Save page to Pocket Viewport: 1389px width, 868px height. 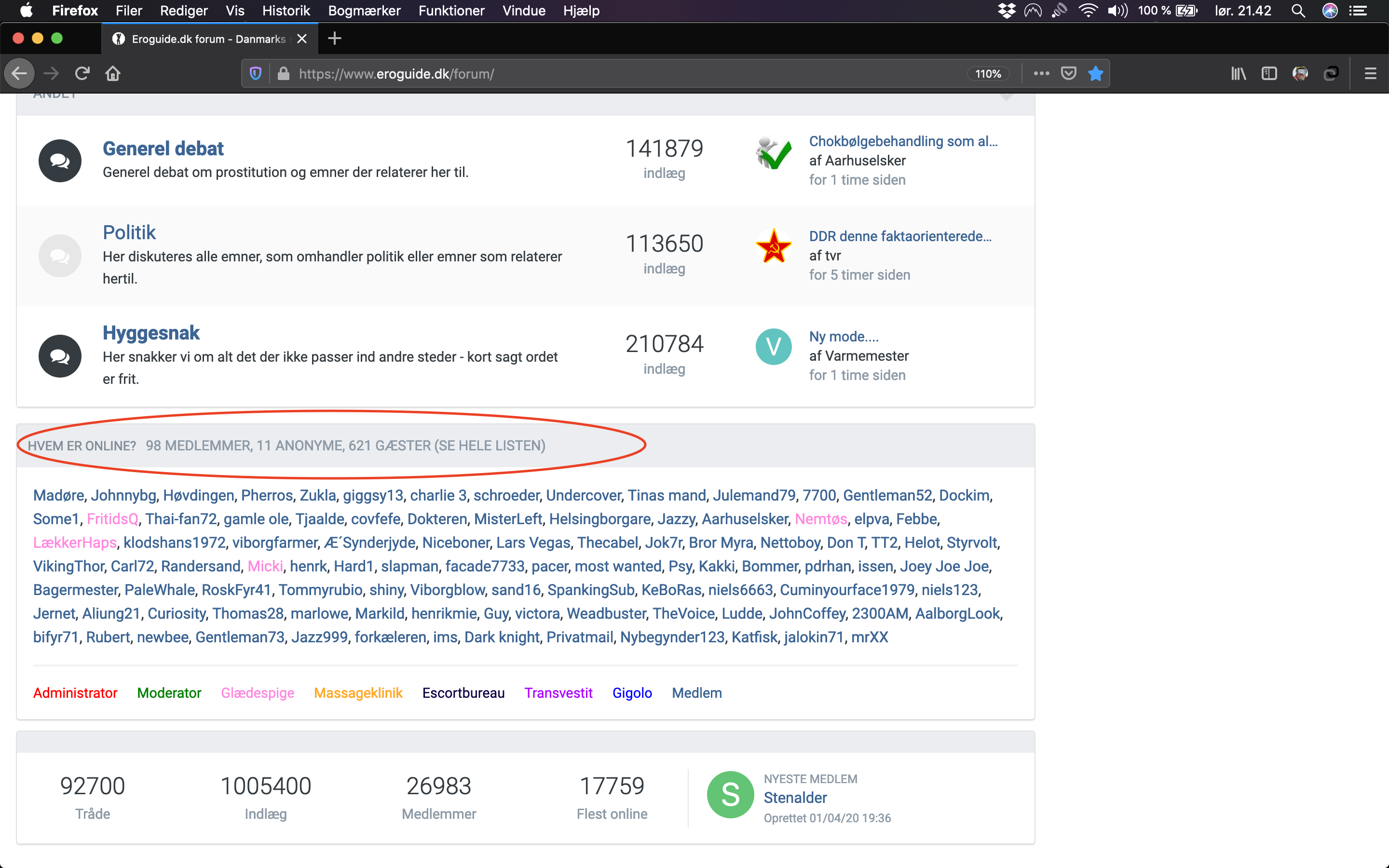click(1068, 73)
